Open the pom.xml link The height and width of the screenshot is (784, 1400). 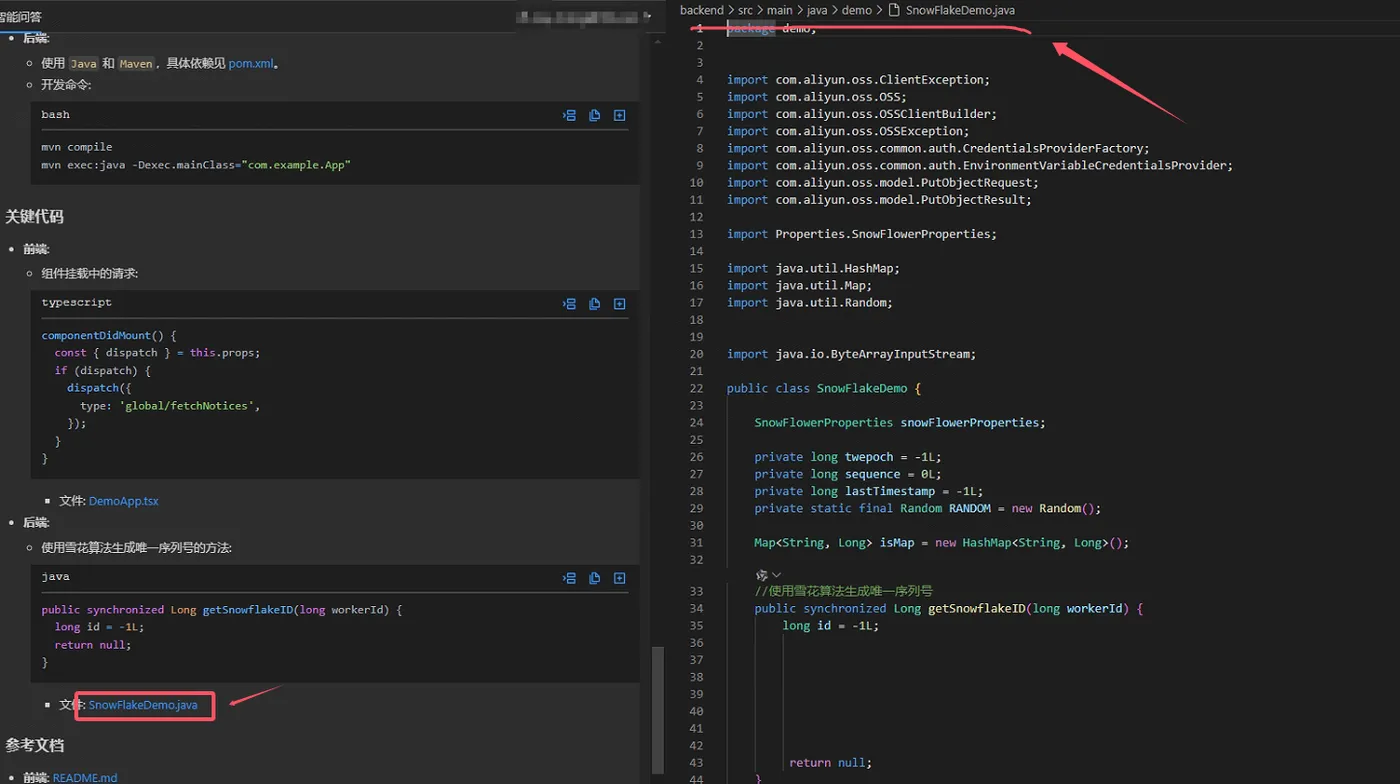[251, 63]
